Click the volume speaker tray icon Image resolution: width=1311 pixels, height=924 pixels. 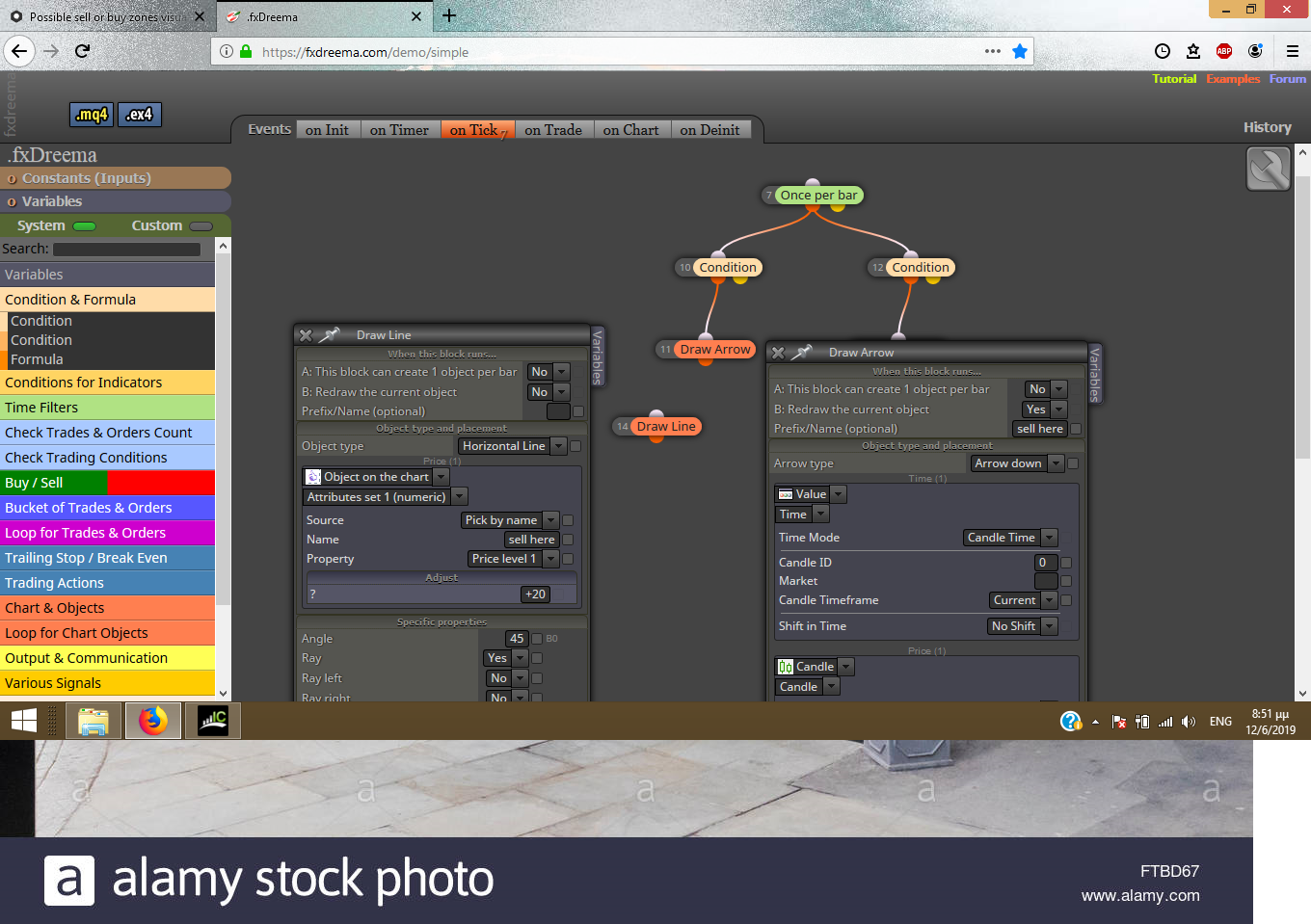[1189, 722]
